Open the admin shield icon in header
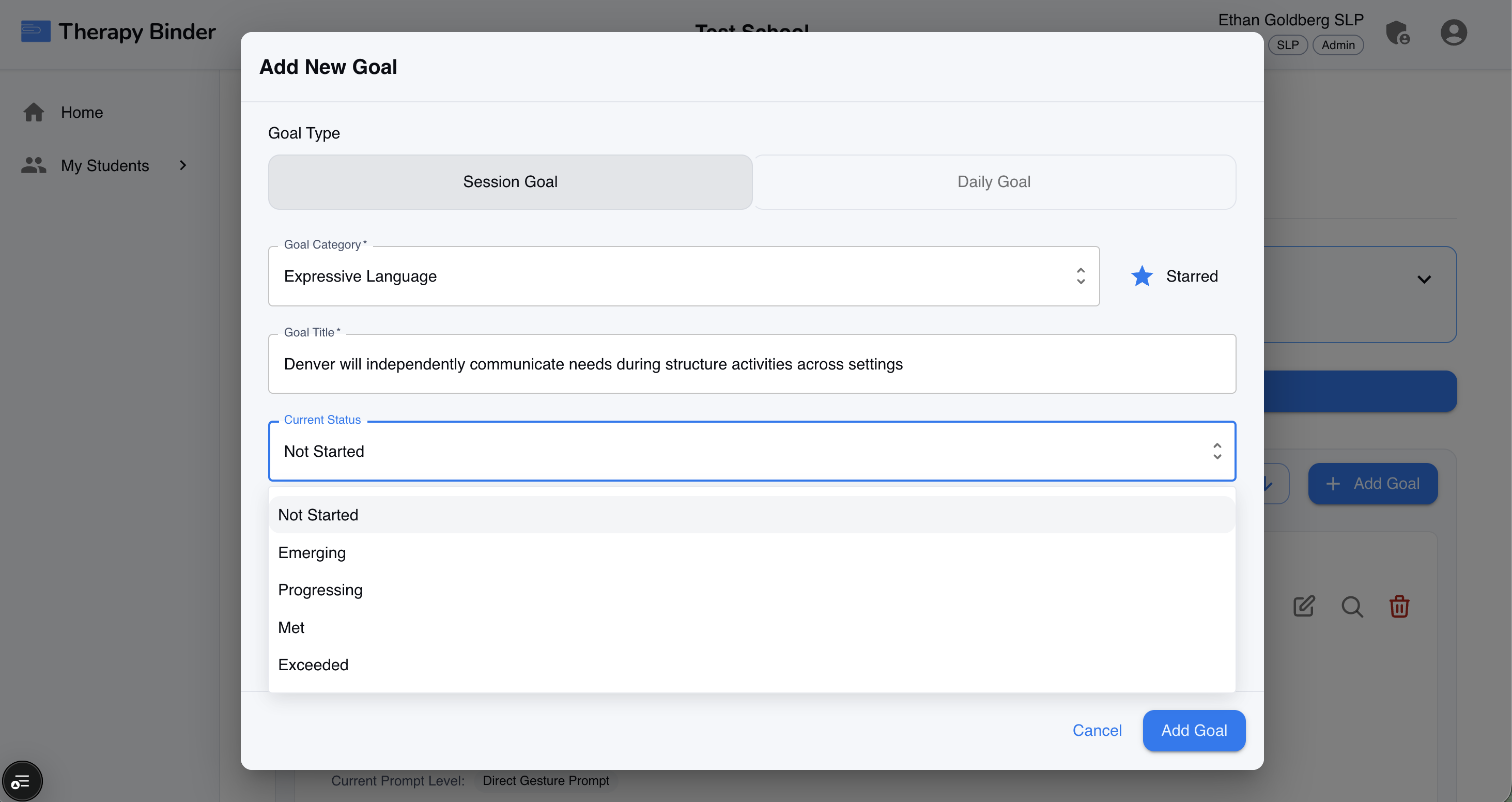Screen dimensions: 1512x802 [x=1399, y=33]
